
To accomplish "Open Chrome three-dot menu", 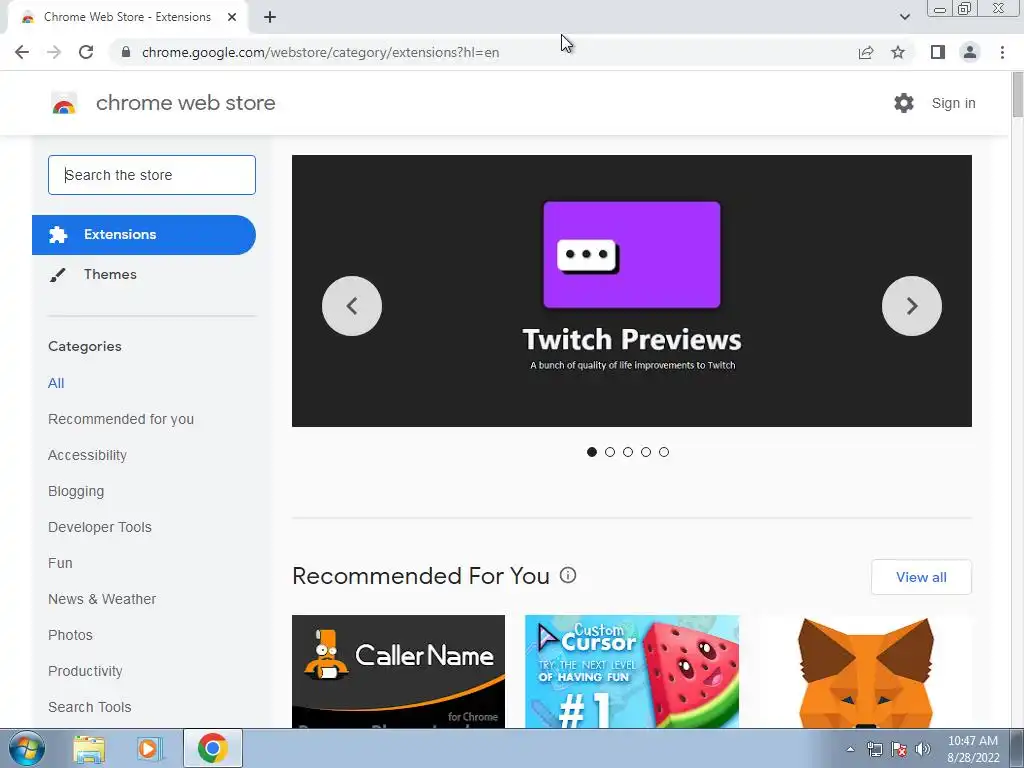I will point(1002,52).
